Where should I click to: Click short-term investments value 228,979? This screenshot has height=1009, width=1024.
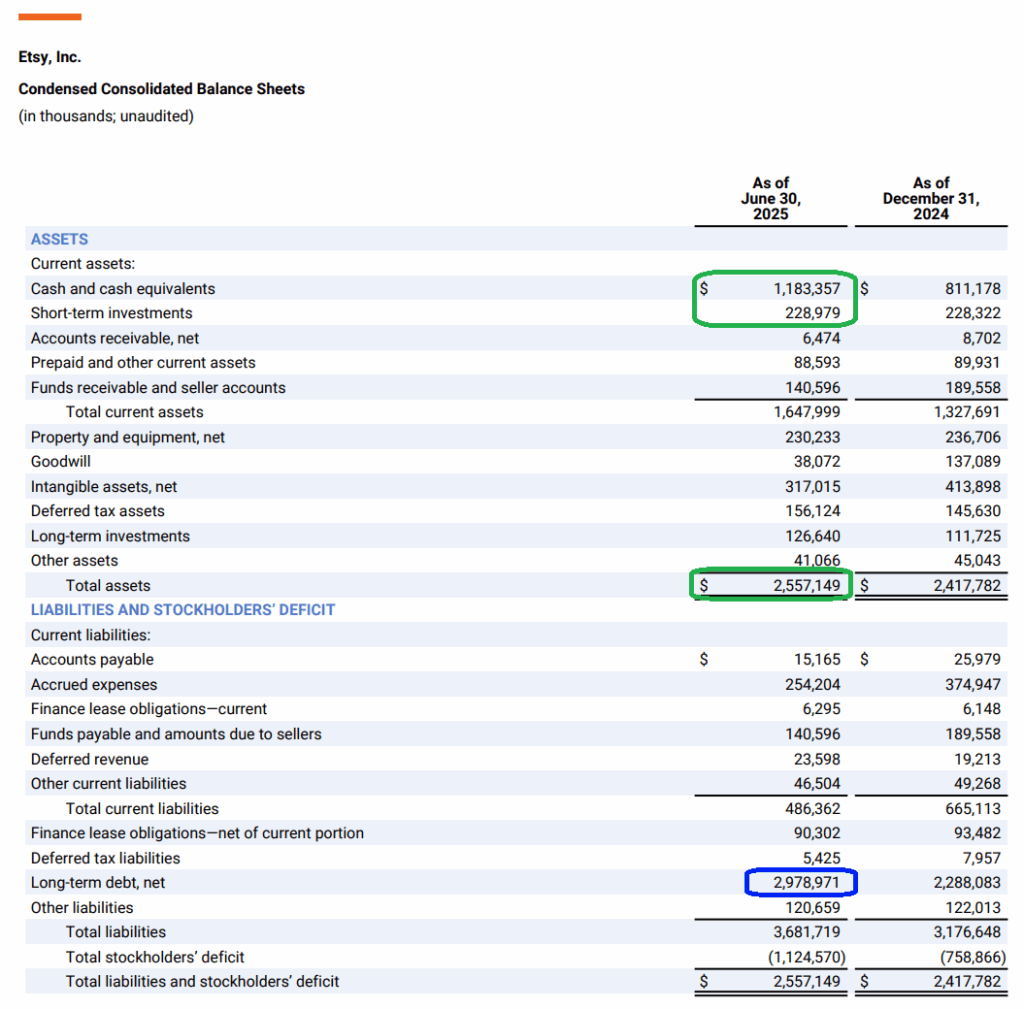[812, 313]
